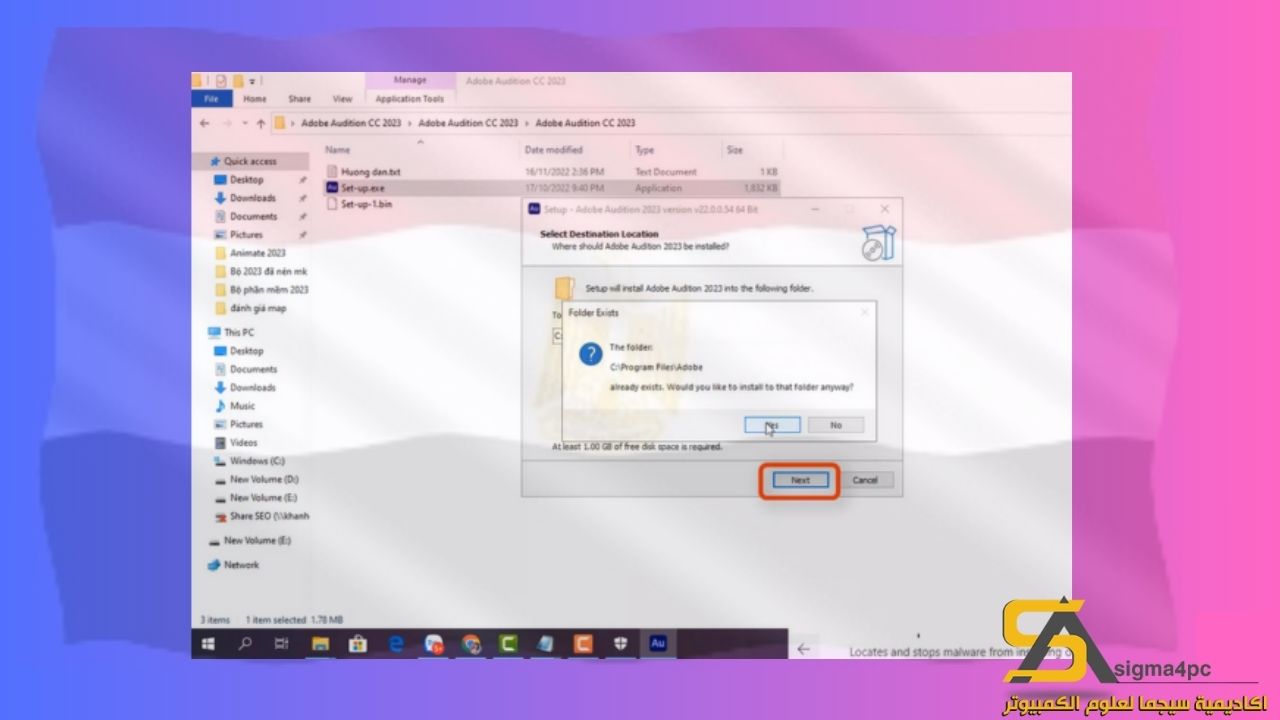The width and height of the screenshot is (1280, 720).
Task: Open the New Volume (D:) drive
Action: click(264, 479)
